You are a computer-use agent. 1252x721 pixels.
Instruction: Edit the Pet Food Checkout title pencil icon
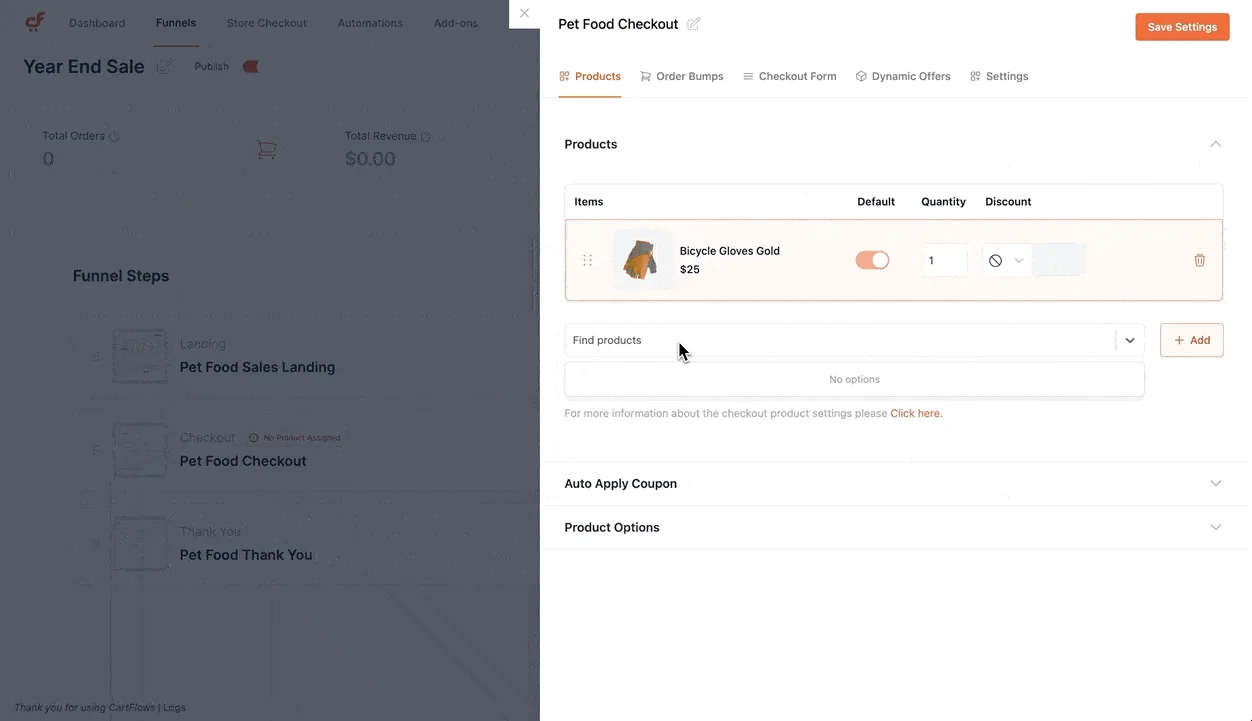tap(694, 24)
